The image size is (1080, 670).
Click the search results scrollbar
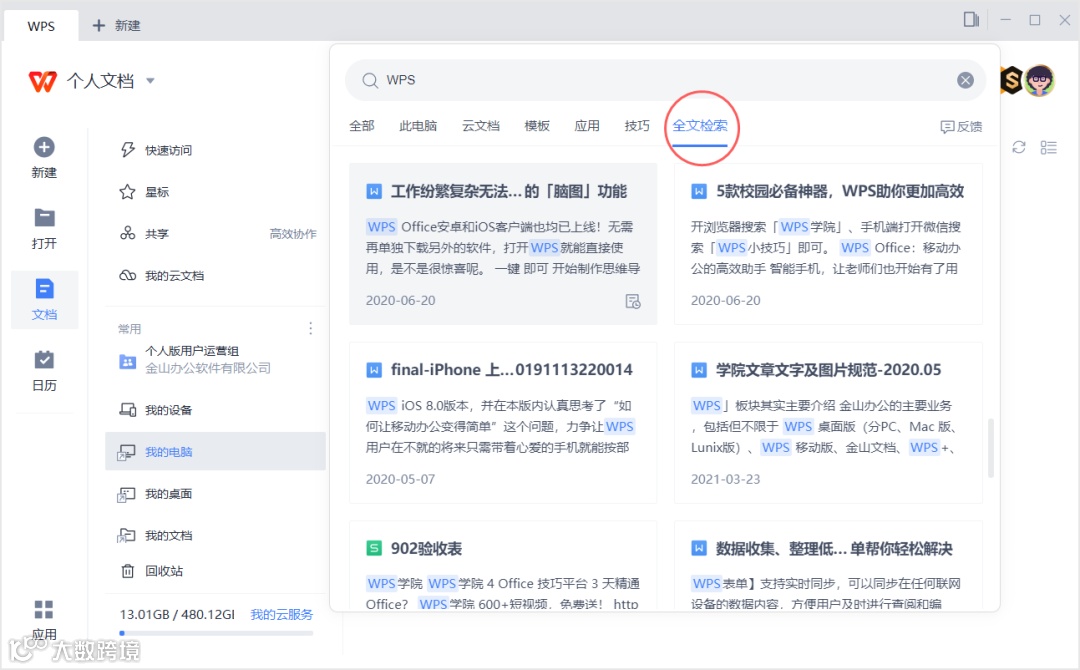[x=991, y=448]
